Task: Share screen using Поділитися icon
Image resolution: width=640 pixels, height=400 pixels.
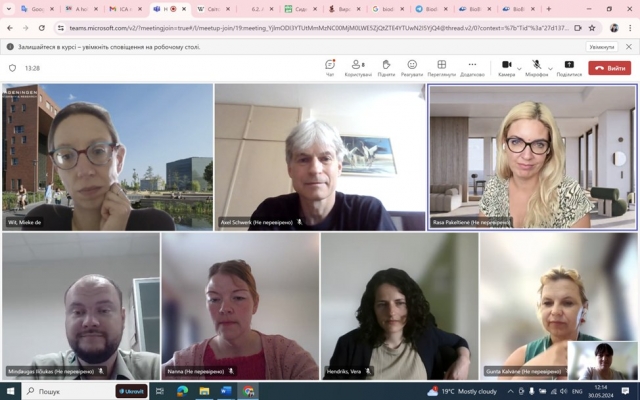Action: (569, 65)
